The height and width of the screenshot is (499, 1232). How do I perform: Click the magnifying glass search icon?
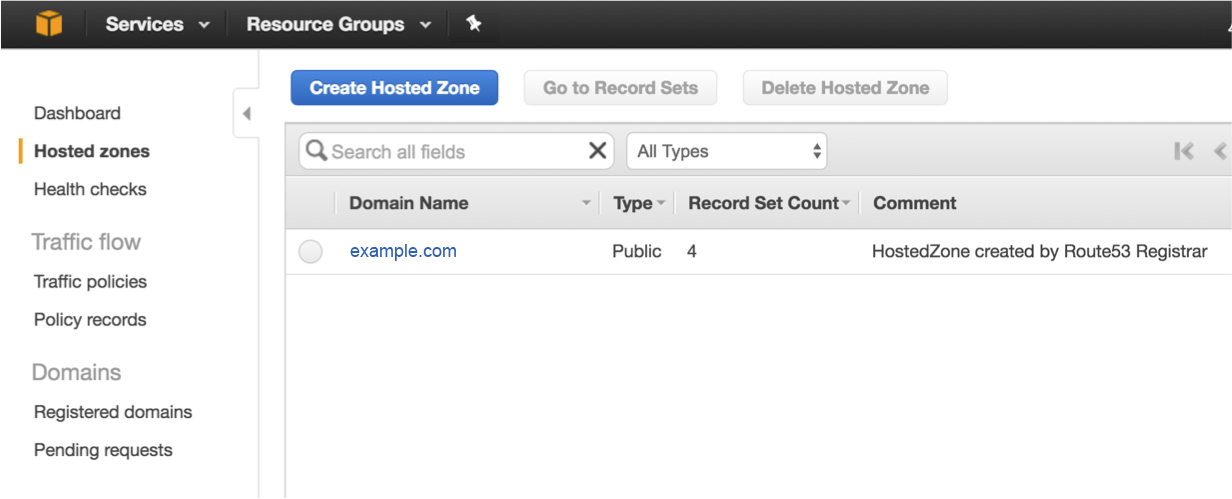[316, 151]
